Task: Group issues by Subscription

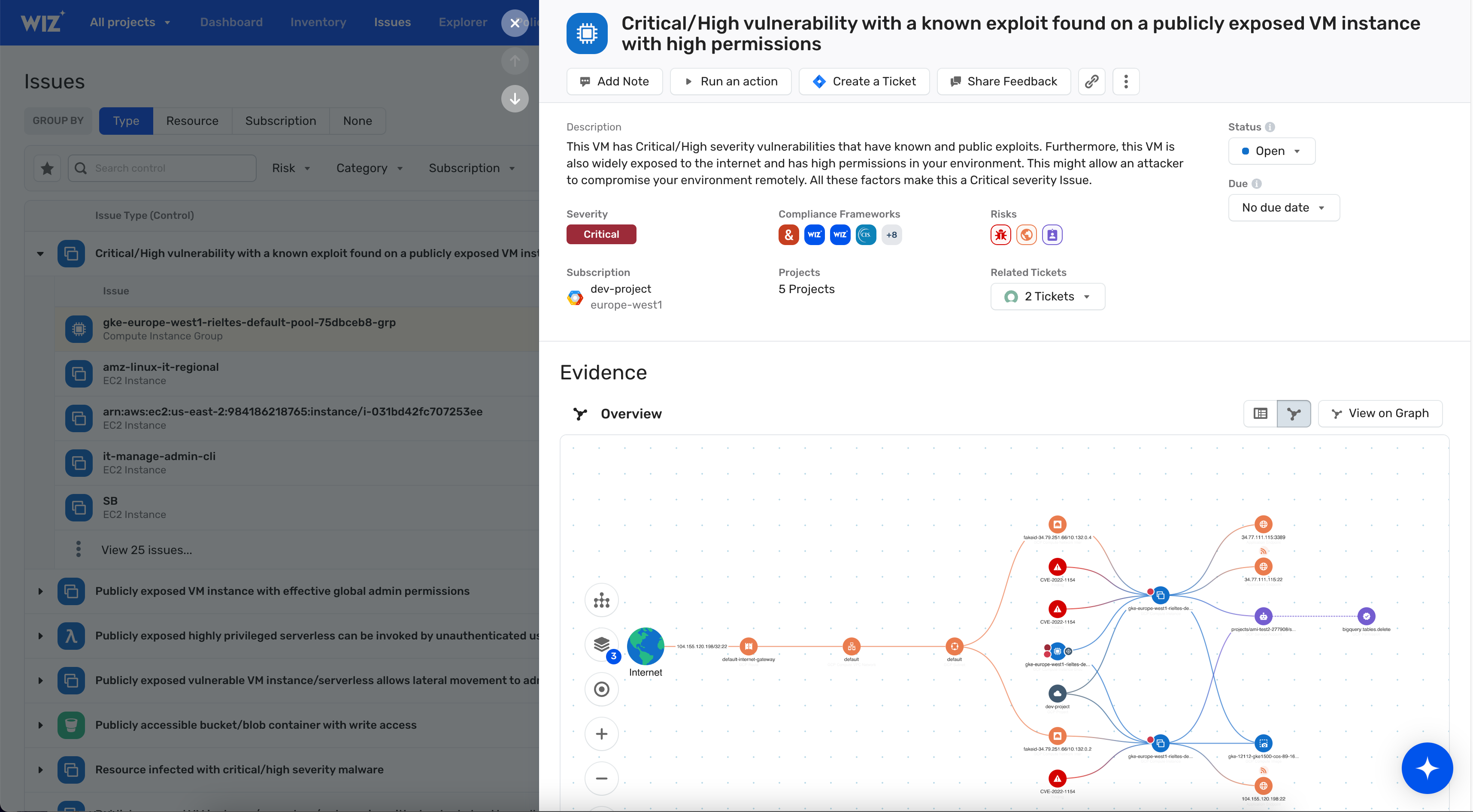Action: (x=280, y=121)
